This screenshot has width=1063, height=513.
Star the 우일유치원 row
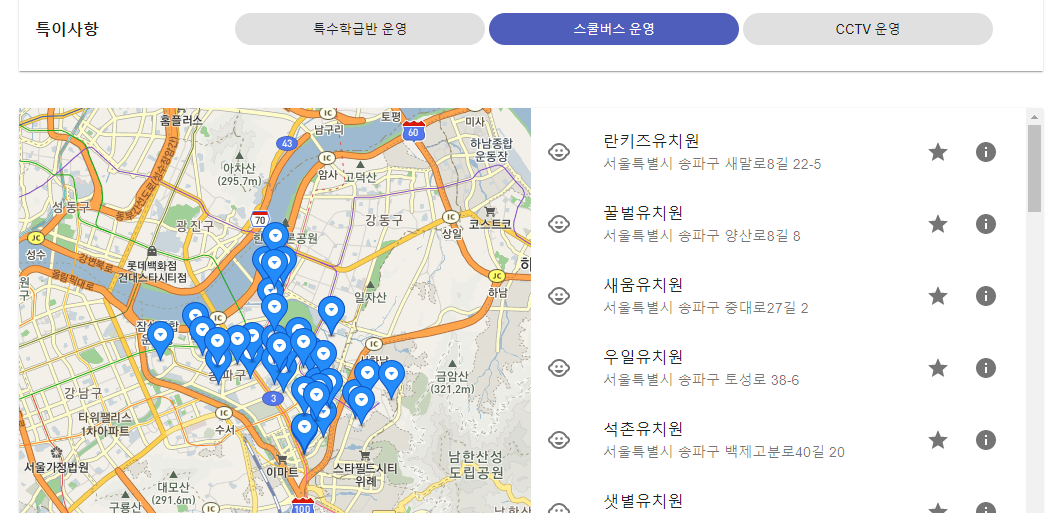point(938,368)
